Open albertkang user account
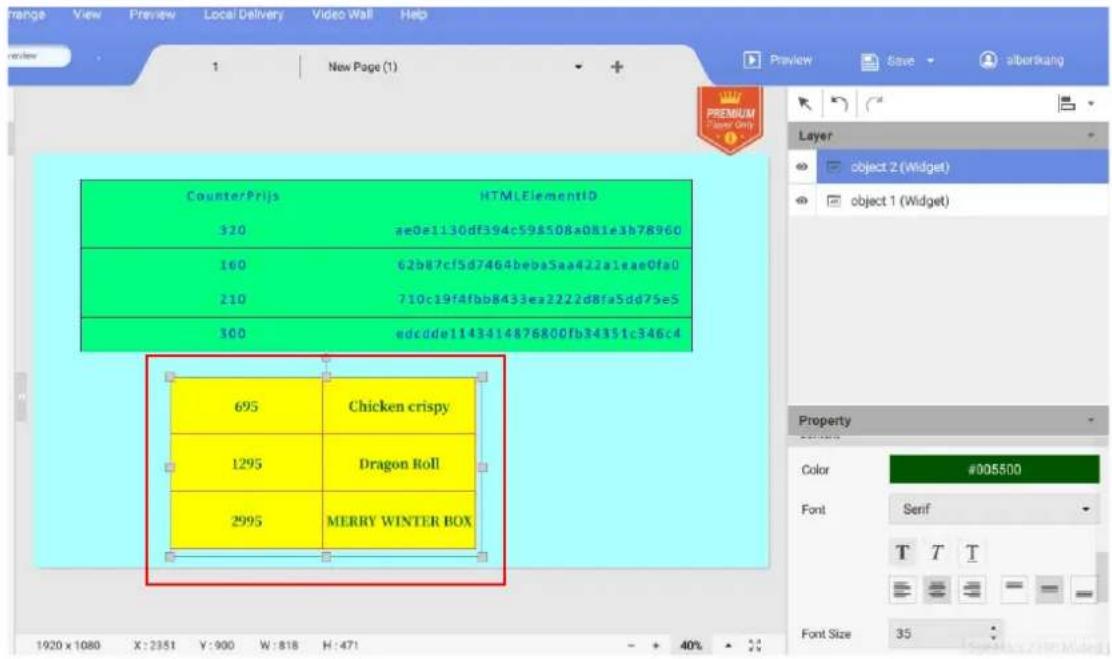This screenshot has width=1112, height=659. pyautogui.click(x=1021, y=60)
